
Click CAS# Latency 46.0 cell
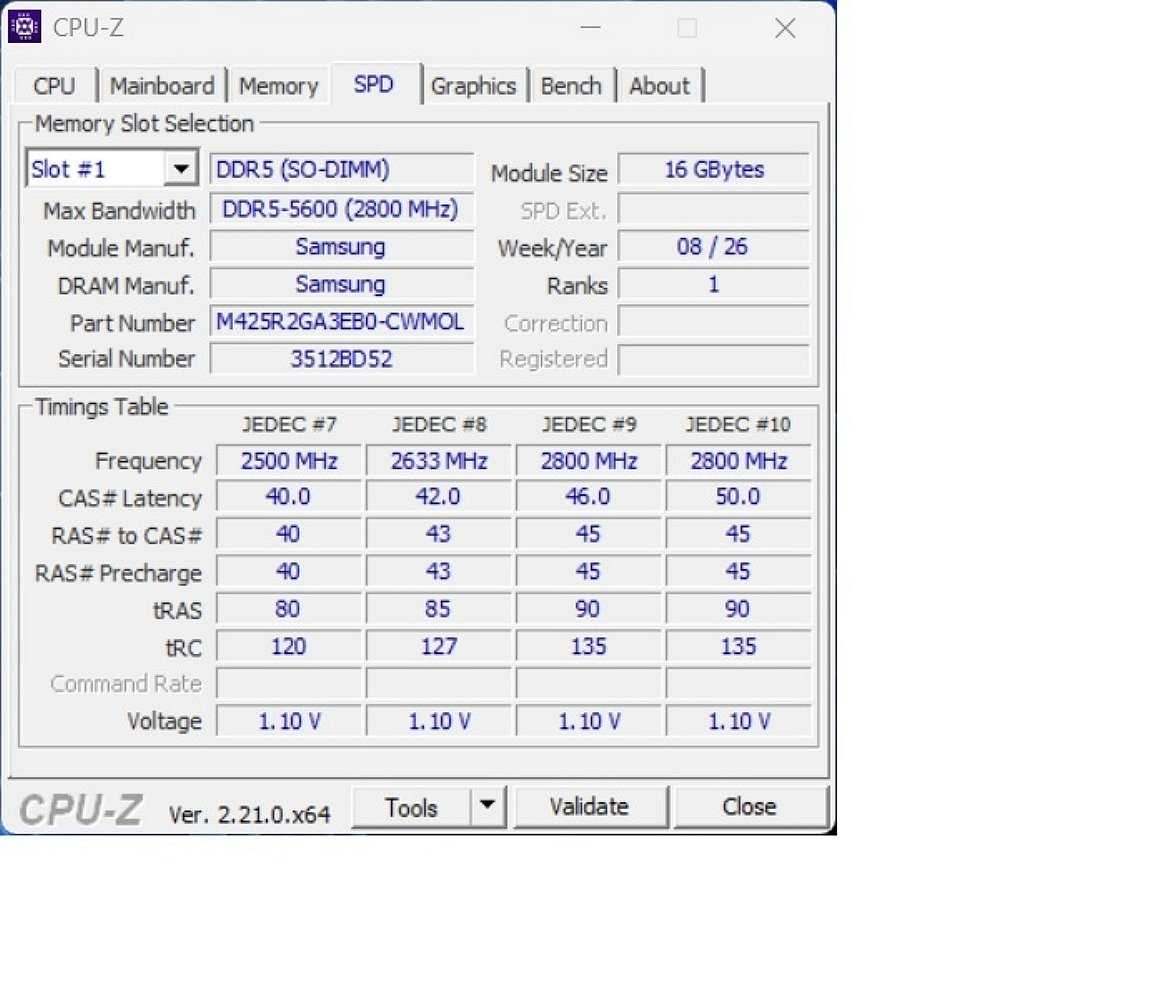589,497
